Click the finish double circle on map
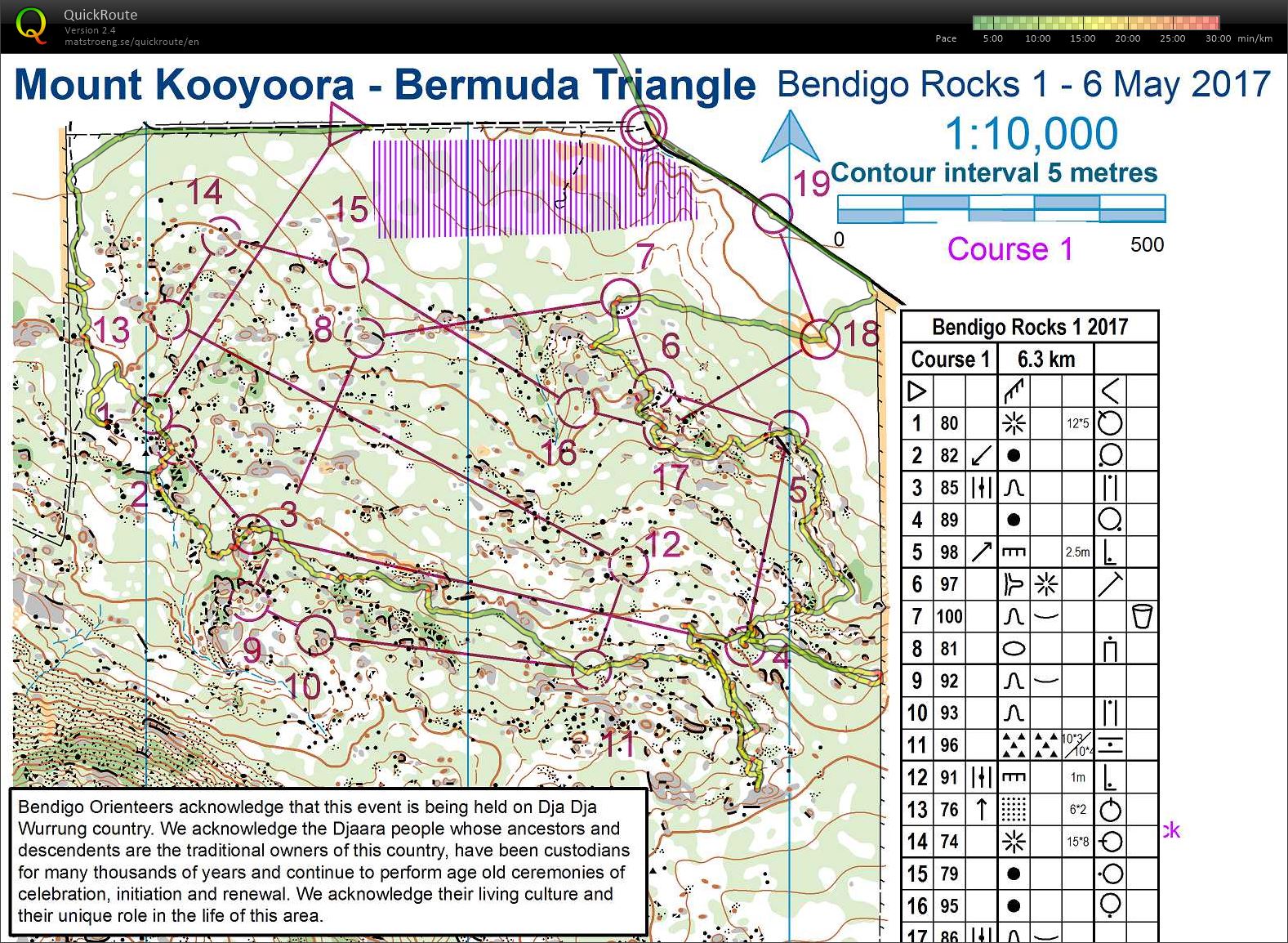This screenshot has height=943, width=1288. tap(644, 127)
